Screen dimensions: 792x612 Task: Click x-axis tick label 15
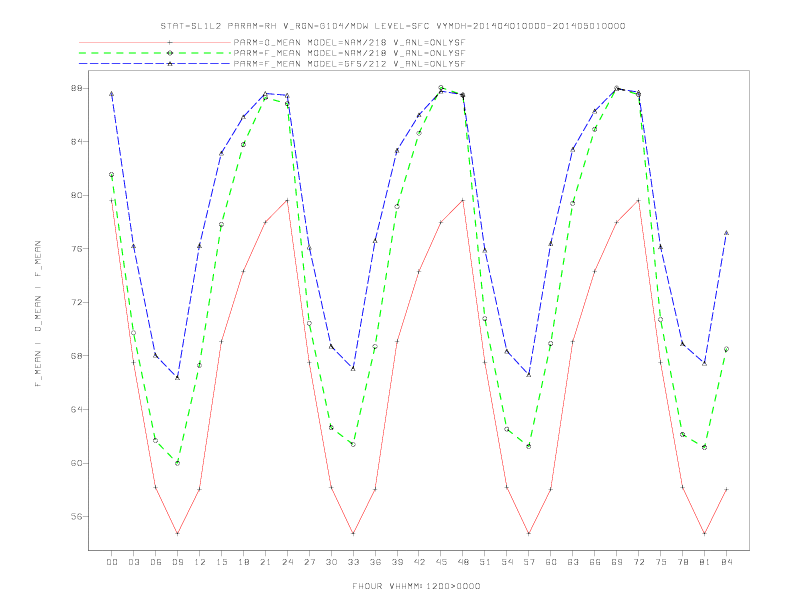(x=221, y=562)
